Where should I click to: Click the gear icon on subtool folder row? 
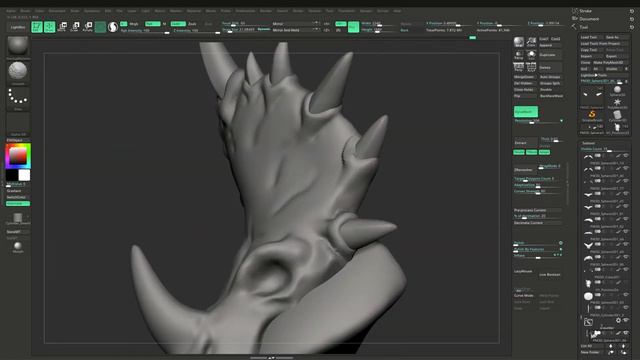tap(619, 321)
